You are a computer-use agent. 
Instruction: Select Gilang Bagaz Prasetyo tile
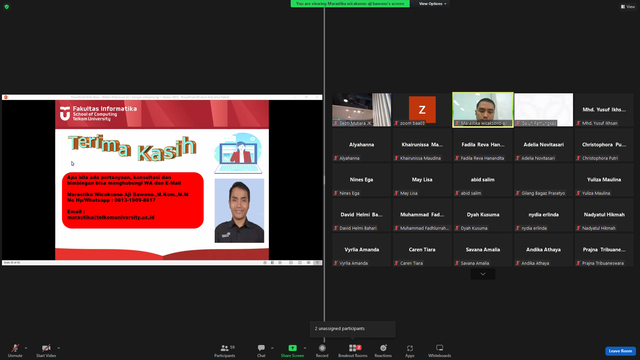tap(543, 180)
